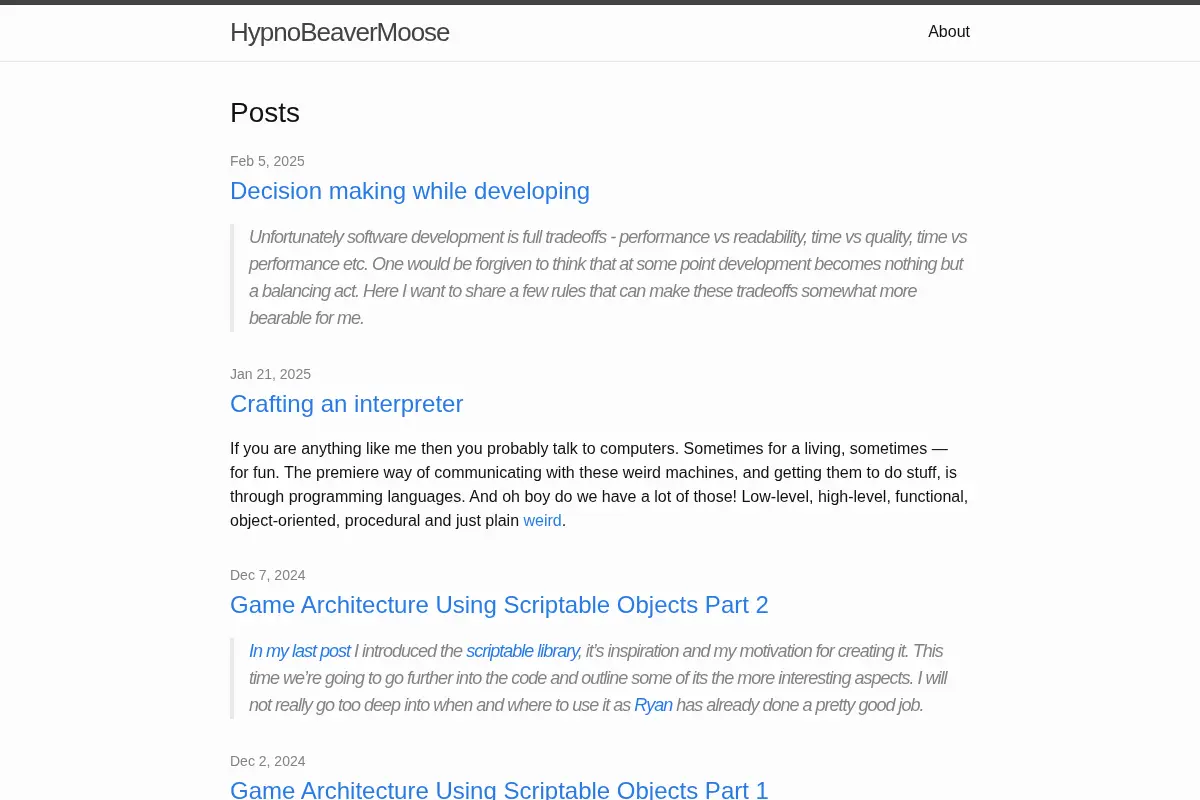Open Game Architecture Using Scriptable Objects Part 2
The height and width of the screenshot is (800, 1200).
pos(499,605)
